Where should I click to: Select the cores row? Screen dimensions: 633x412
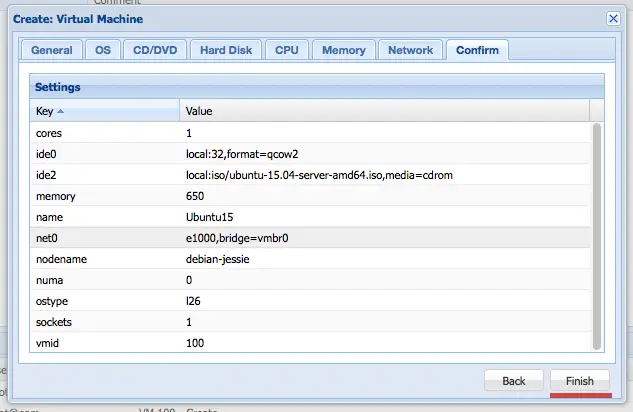coord(310,133)
